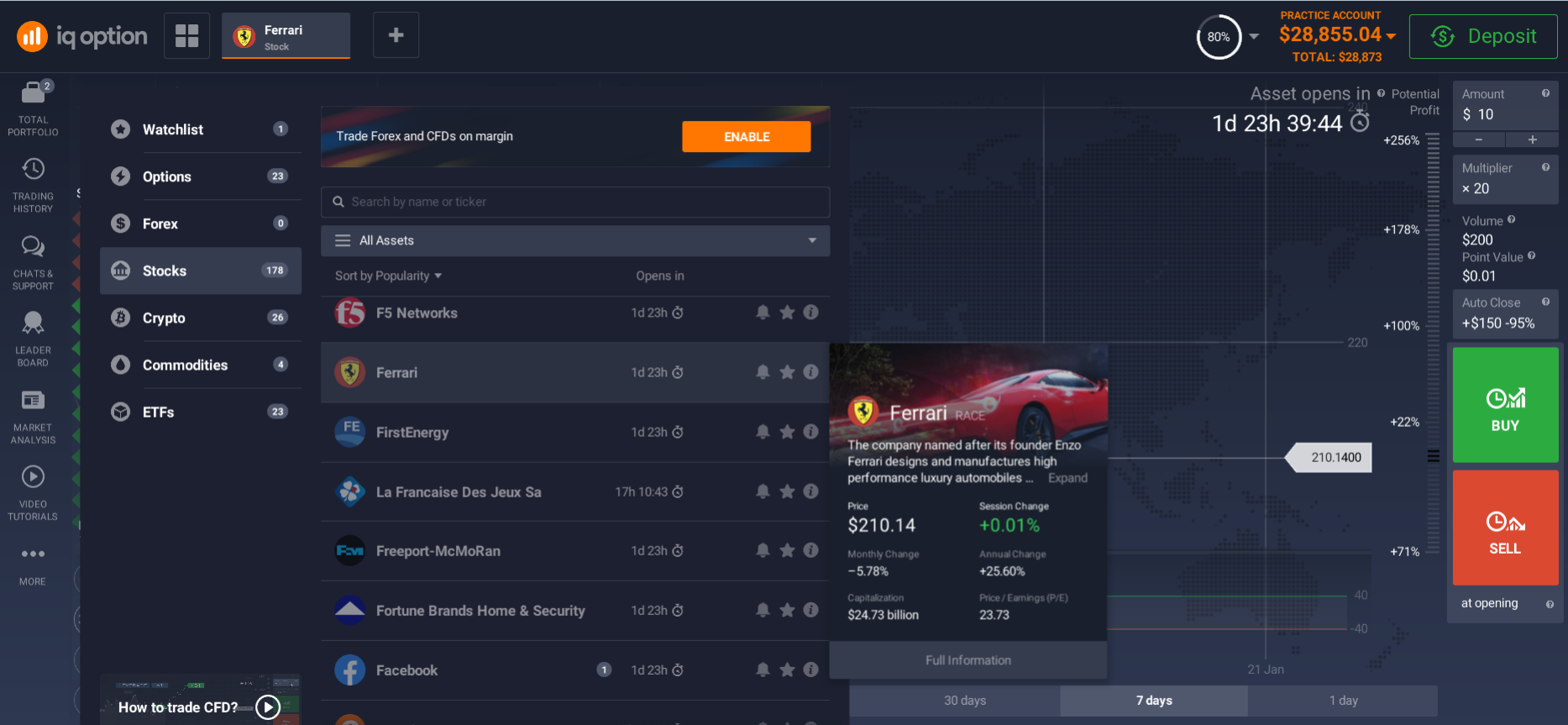The height and width of the screenshot is (725, 1568).
Task: Click the info icon for F5 Networks
Action: click(810, 313)
